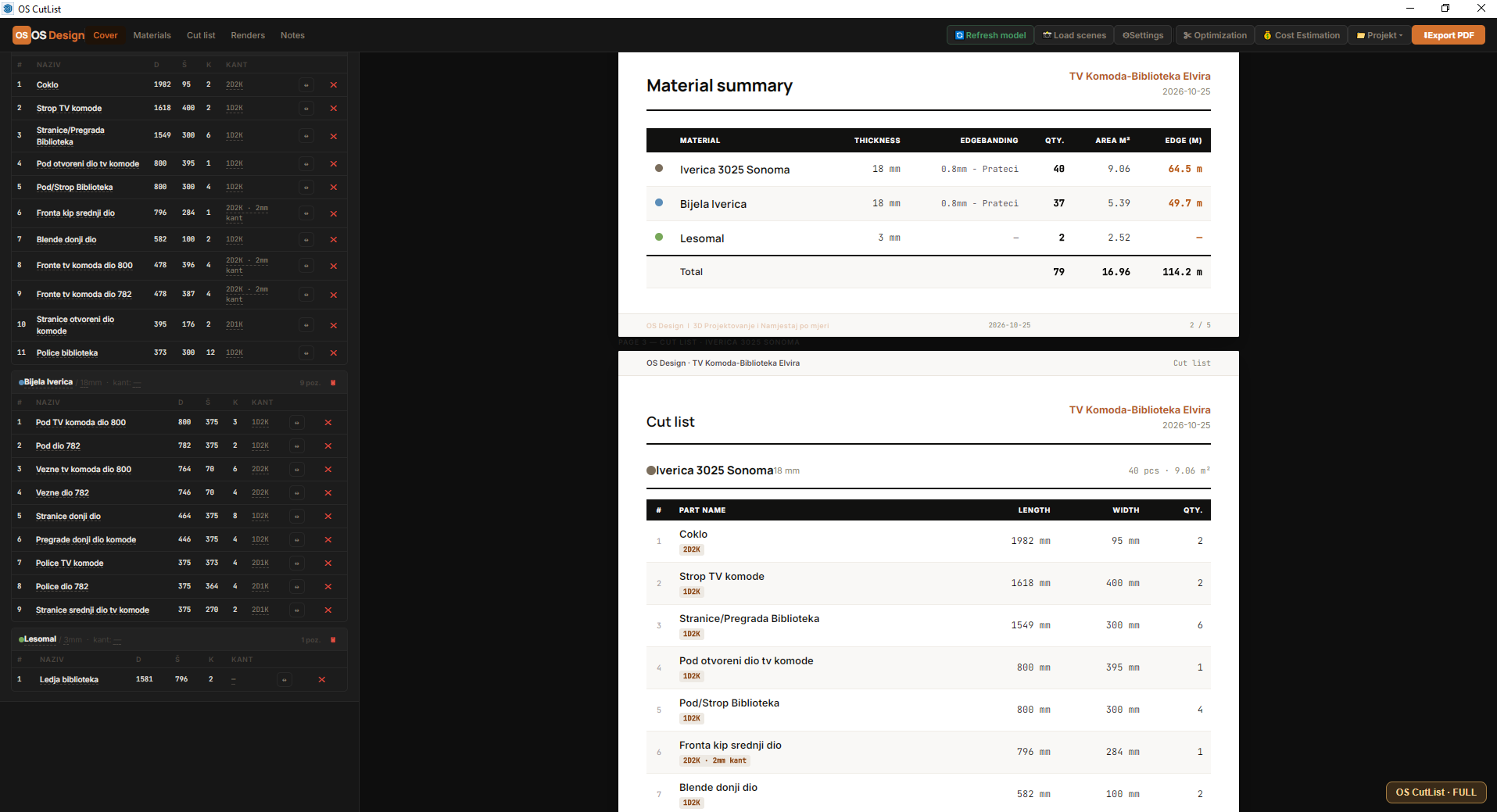This screenshot has width=1497, height=812.
Task: Delete the Pod/Strop Biblioteka row
Action: tap(334, 188)
